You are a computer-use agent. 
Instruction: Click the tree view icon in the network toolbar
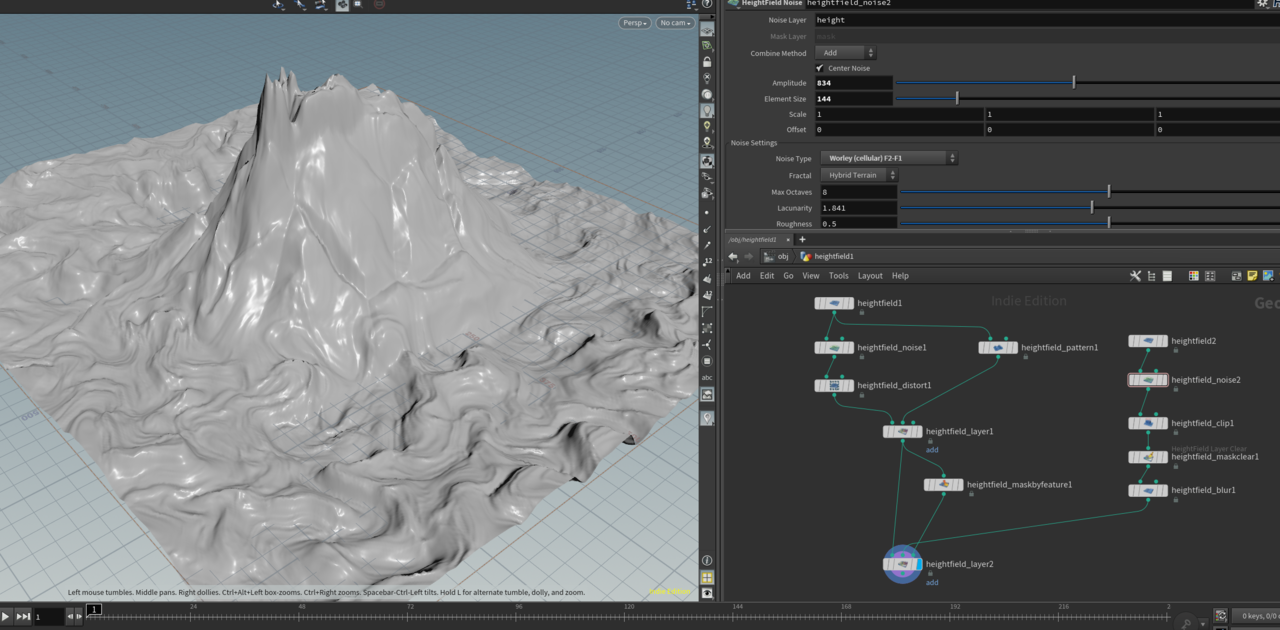[1152, 275]
